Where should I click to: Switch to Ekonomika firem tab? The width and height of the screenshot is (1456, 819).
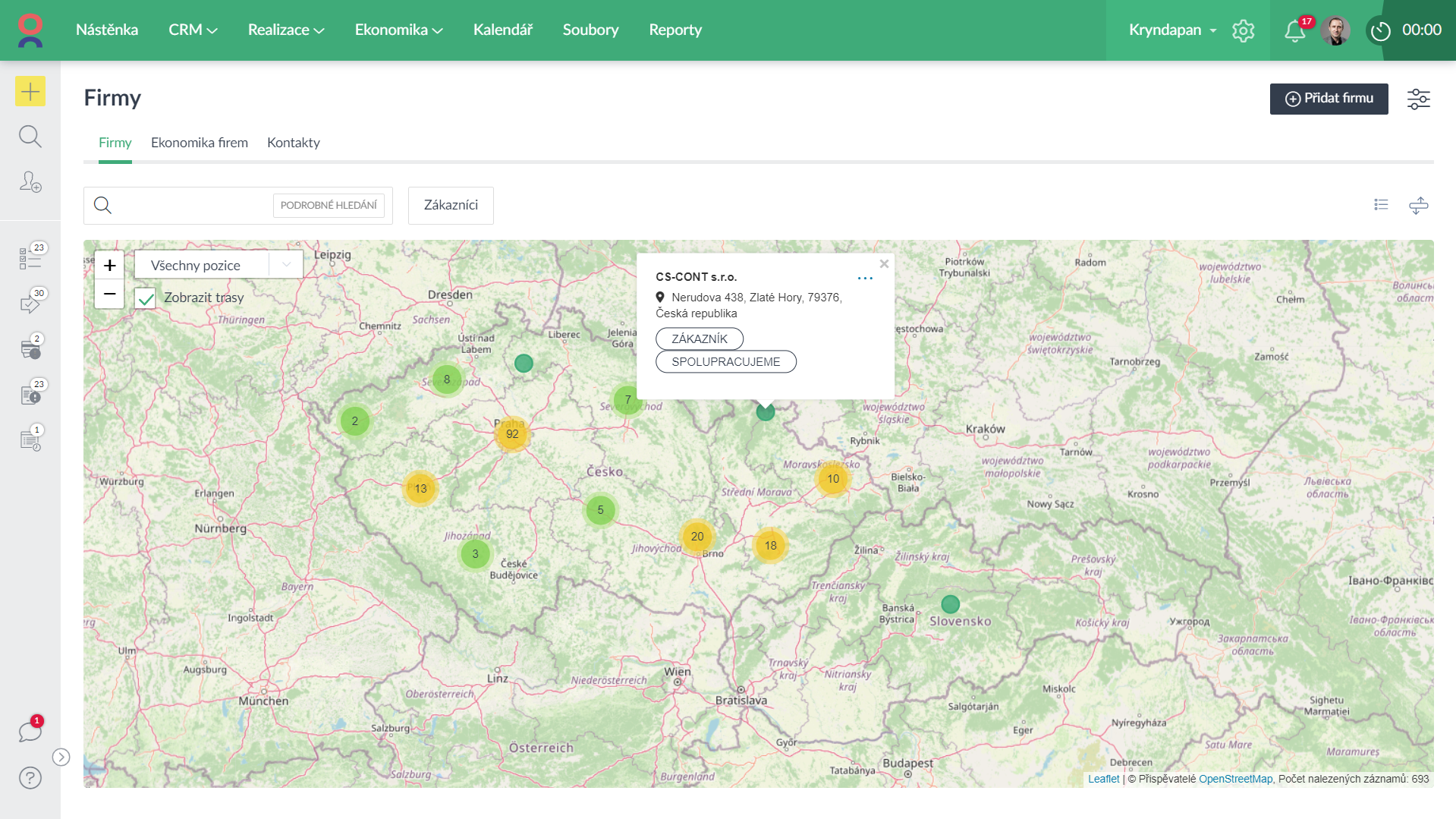pyautogui.click(x=200, y=143)
